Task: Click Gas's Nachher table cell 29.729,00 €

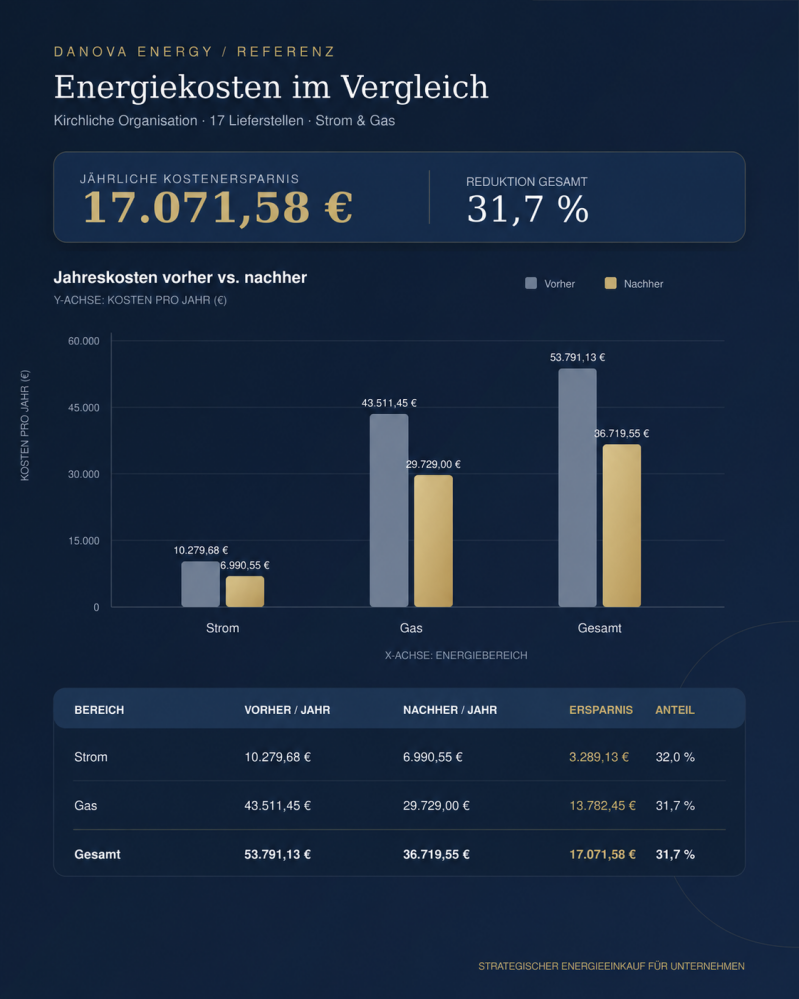Action: point(436,806)
